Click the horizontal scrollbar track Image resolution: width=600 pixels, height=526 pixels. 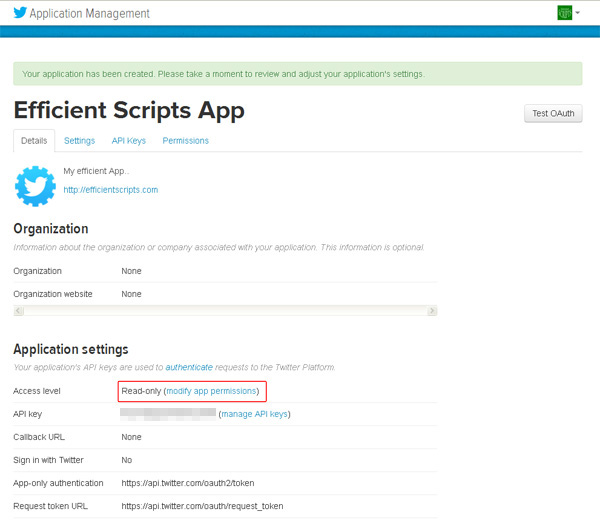pyautogui.click(x=225, y=311)
